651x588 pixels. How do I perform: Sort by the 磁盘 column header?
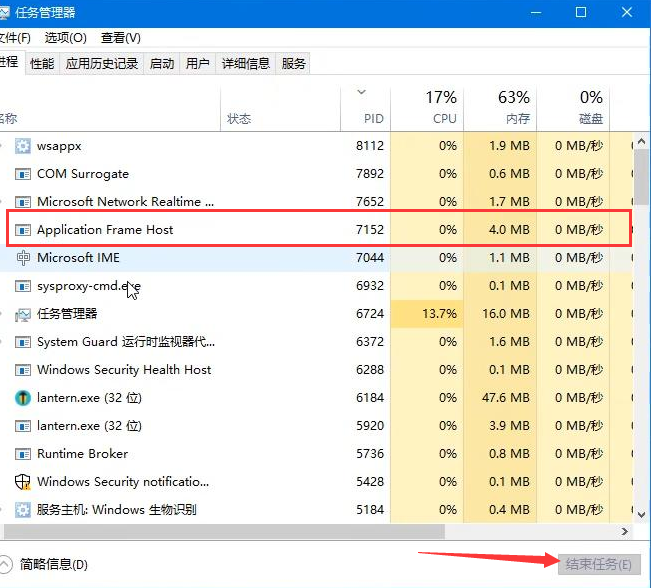pos(573,109)
